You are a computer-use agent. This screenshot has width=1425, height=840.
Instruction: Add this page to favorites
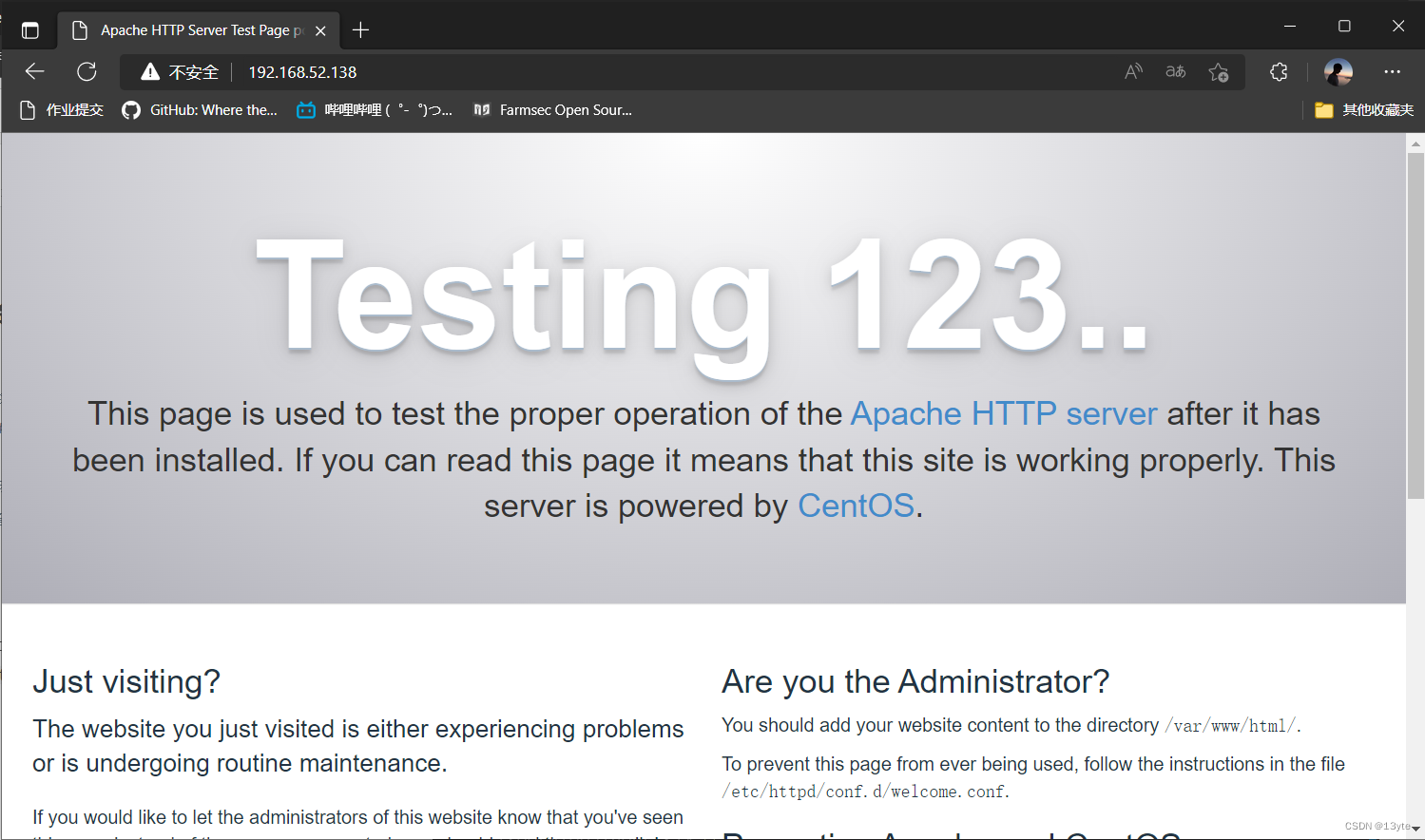[x=1219, y=72]
